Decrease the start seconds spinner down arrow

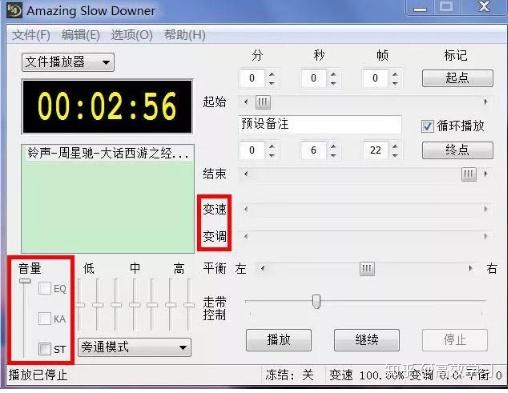click(333, 83)
